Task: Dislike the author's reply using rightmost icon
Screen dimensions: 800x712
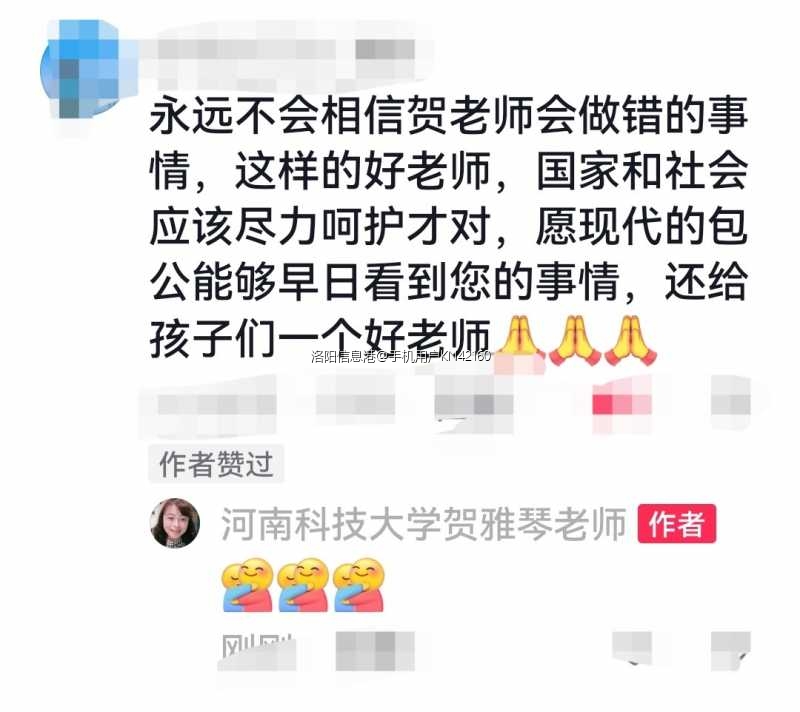Action: [x=731, y=649]
